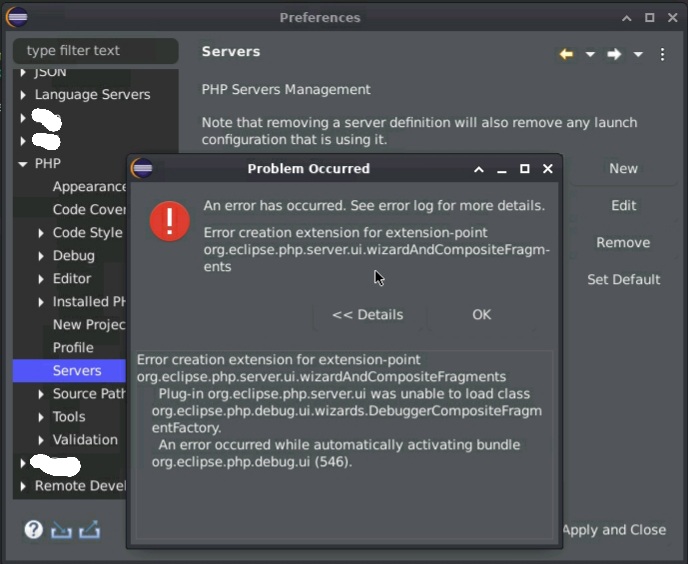Select Language Servers in the tree
Screen dimensions: 688x564
tap(92, 95)
